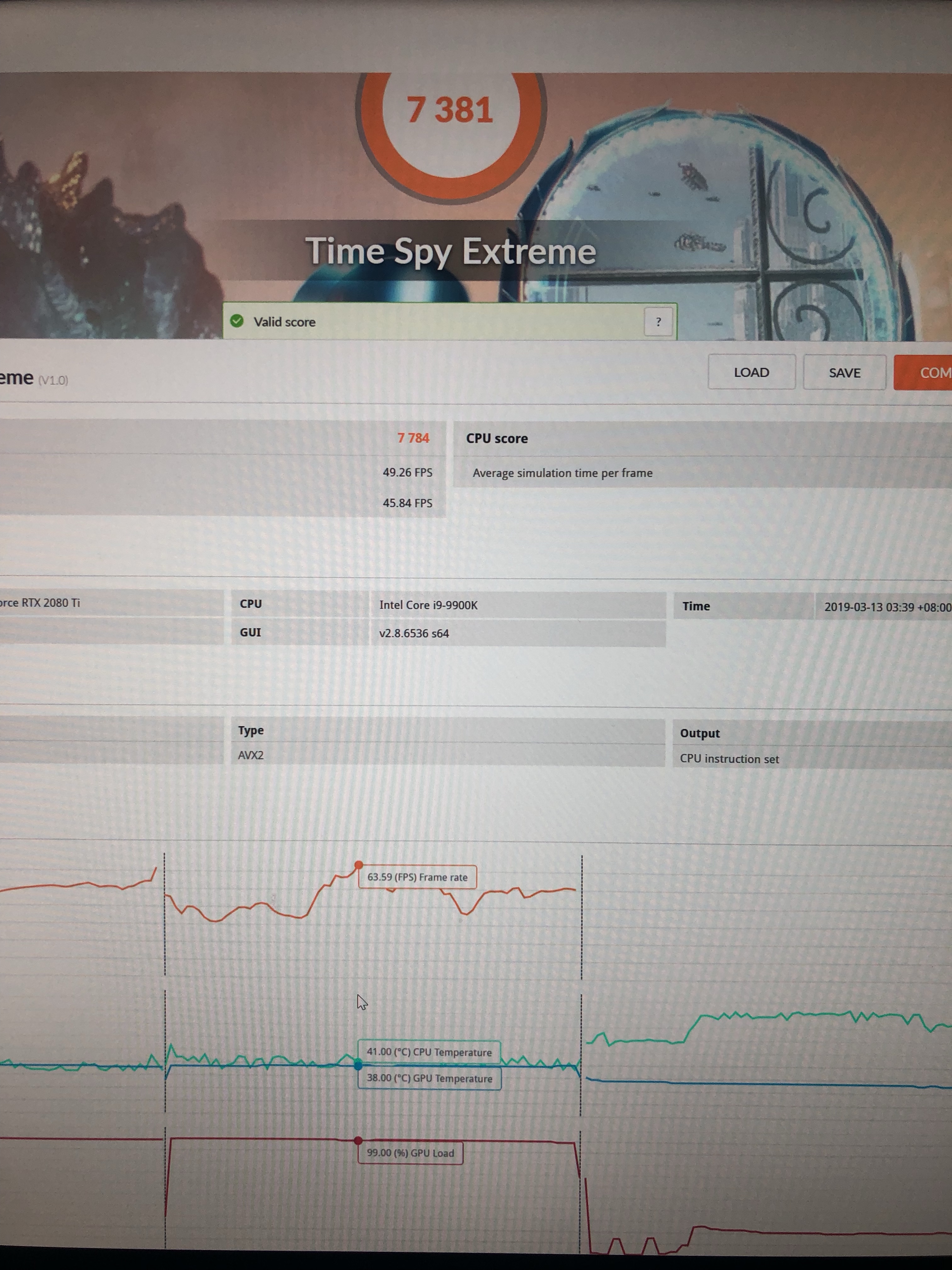Click Average simulation time per frame row
Image resolution: width=952 pixels, height=1270 pixels.
[x=562, y=473]
